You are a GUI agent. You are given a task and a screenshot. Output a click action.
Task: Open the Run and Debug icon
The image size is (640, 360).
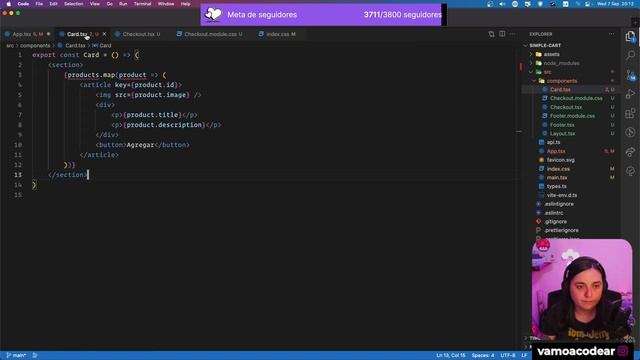630,94
